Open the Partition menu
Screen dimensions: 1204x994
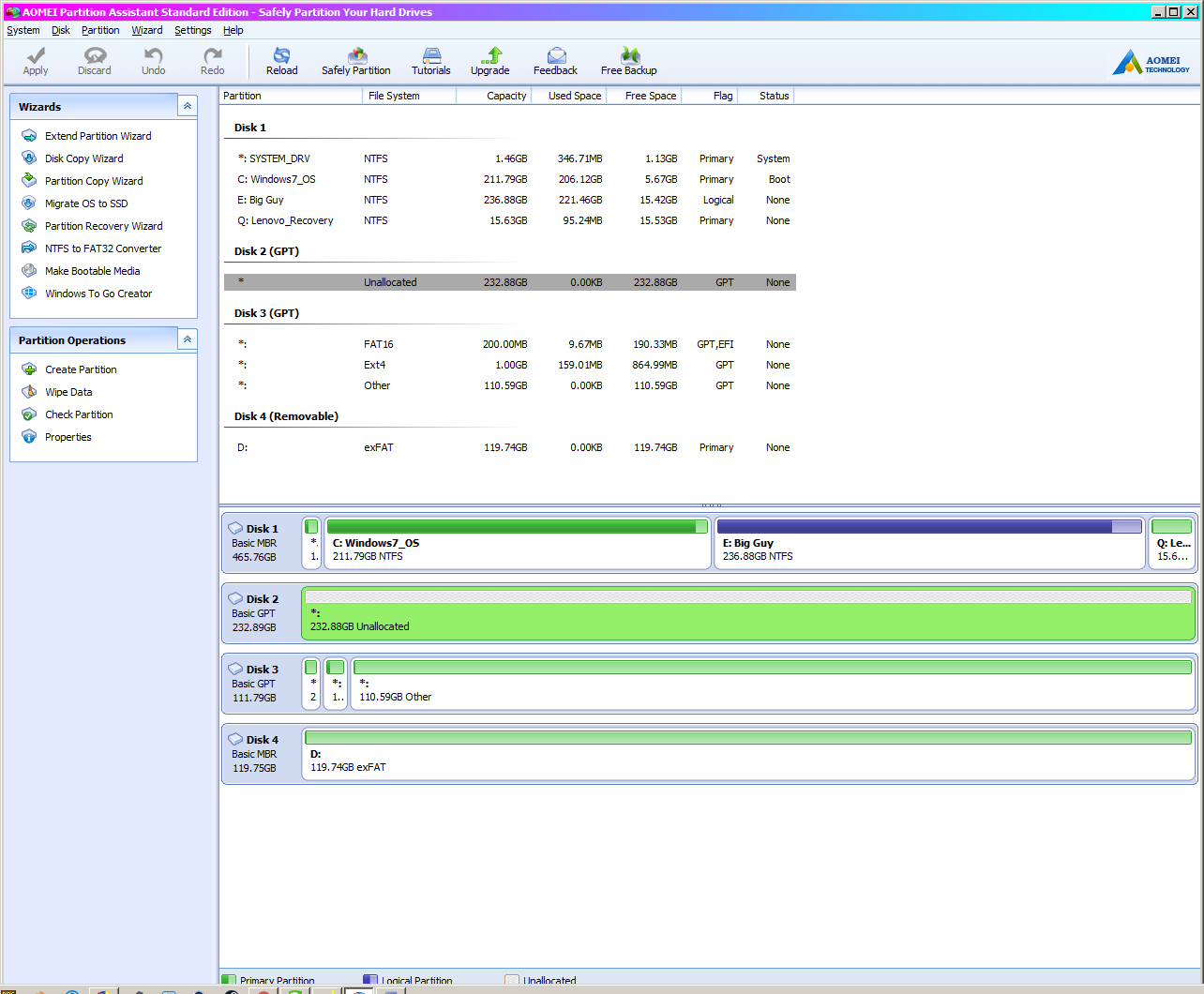pos(100,30)
